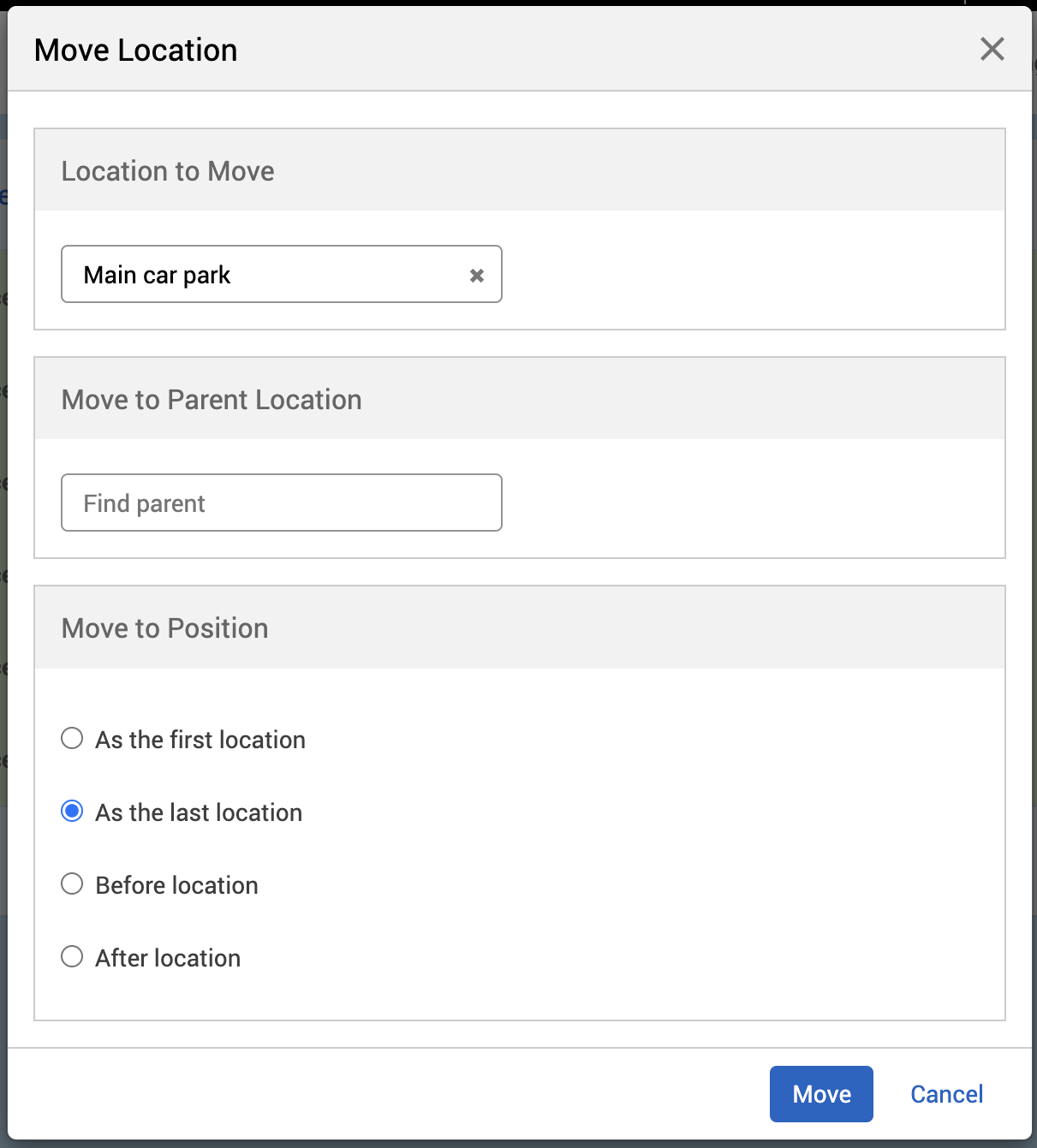Cancel the move location dialog
Image resolution: width=1037 pixels, height=1148 pixels.
pyautogui.click(x=946, y=1094)
